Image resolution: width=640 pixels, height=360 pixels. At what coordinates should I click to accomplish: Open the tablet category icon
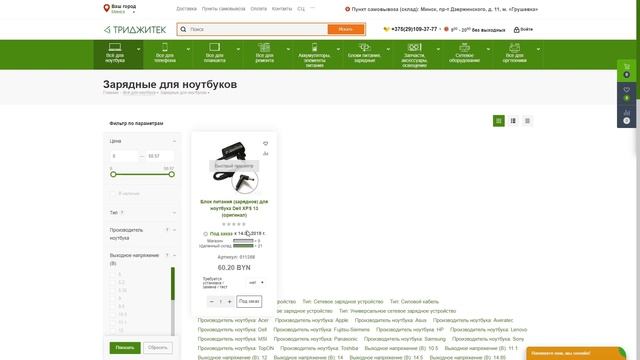(x=215, y=47)
